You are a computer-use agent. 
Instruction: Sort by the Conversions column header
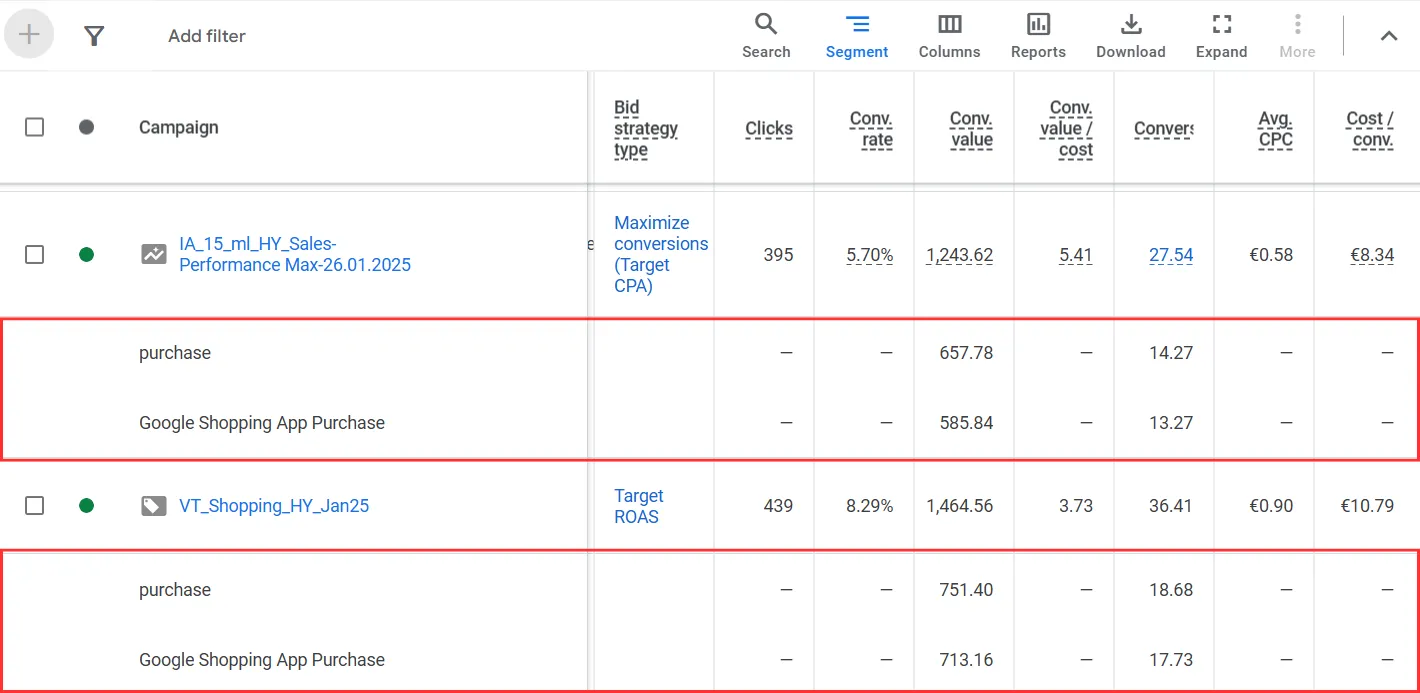[x=1164, y=128]
